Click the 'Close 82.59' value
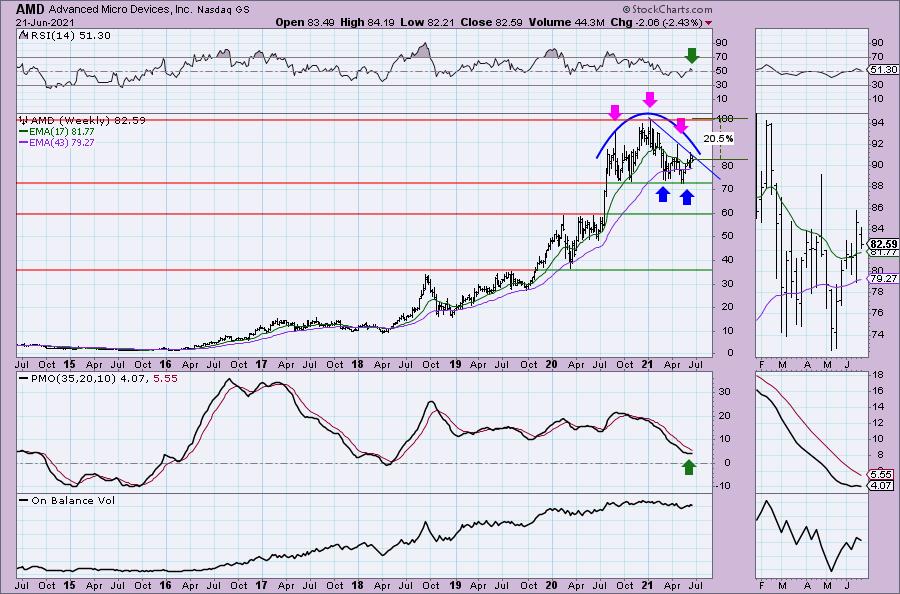900x594 pixels. (491, 22)
